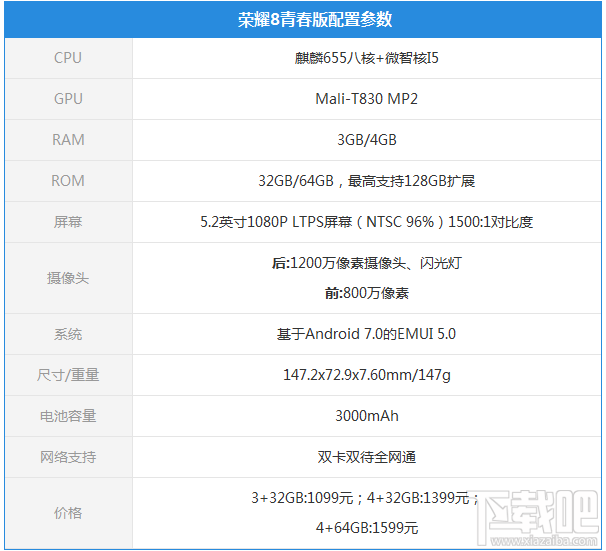Click the price line 3+32GB:1099元；4+32GB:1399元
The height and width of the screenshot is (551, 606).
coord(365,498)
